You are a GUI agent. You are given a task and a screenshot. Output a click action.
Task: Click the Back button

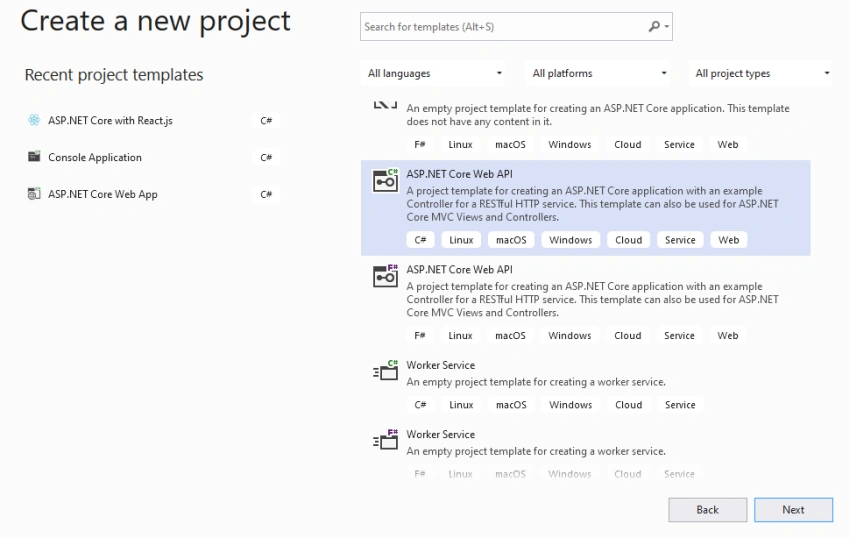point(707,510)
